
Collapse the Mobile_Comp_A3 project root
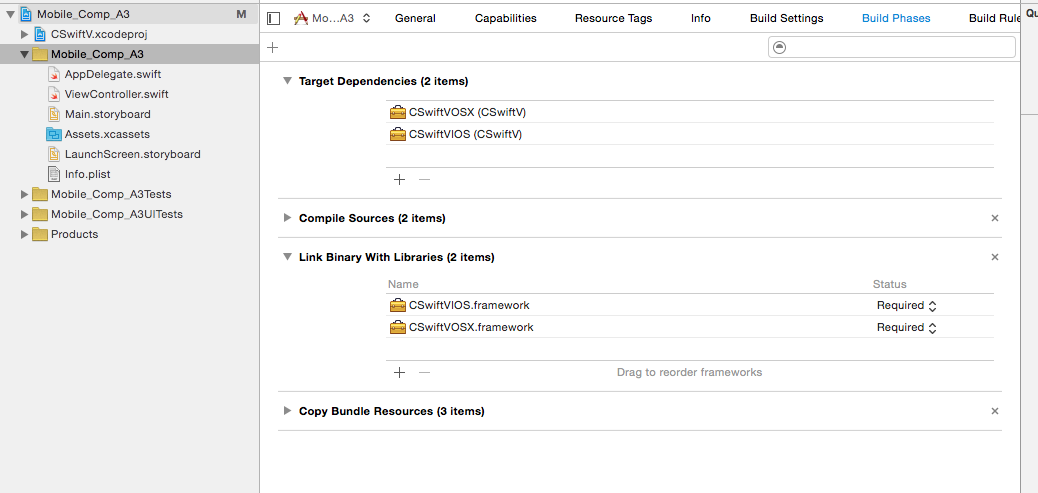(11, 14)
